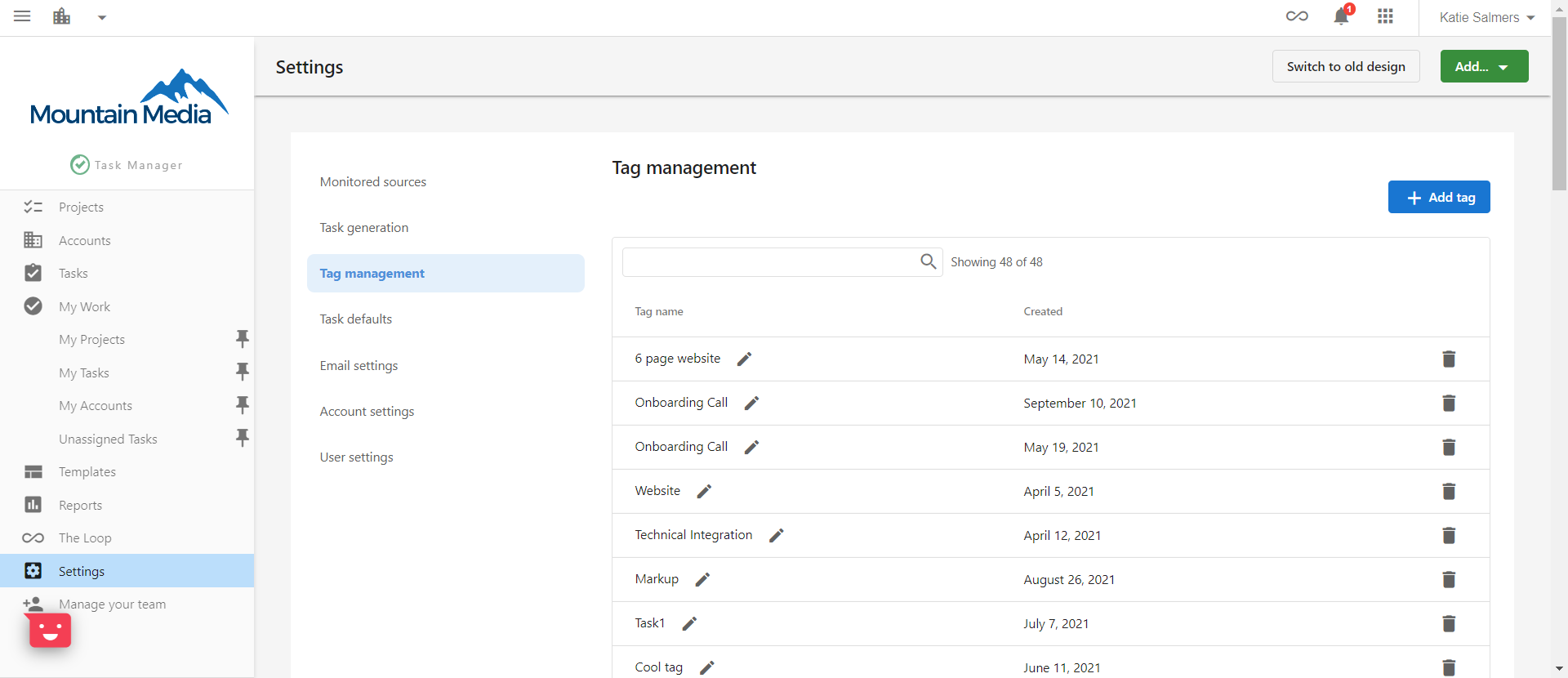Edit the Task1 tag

[689, 623]
